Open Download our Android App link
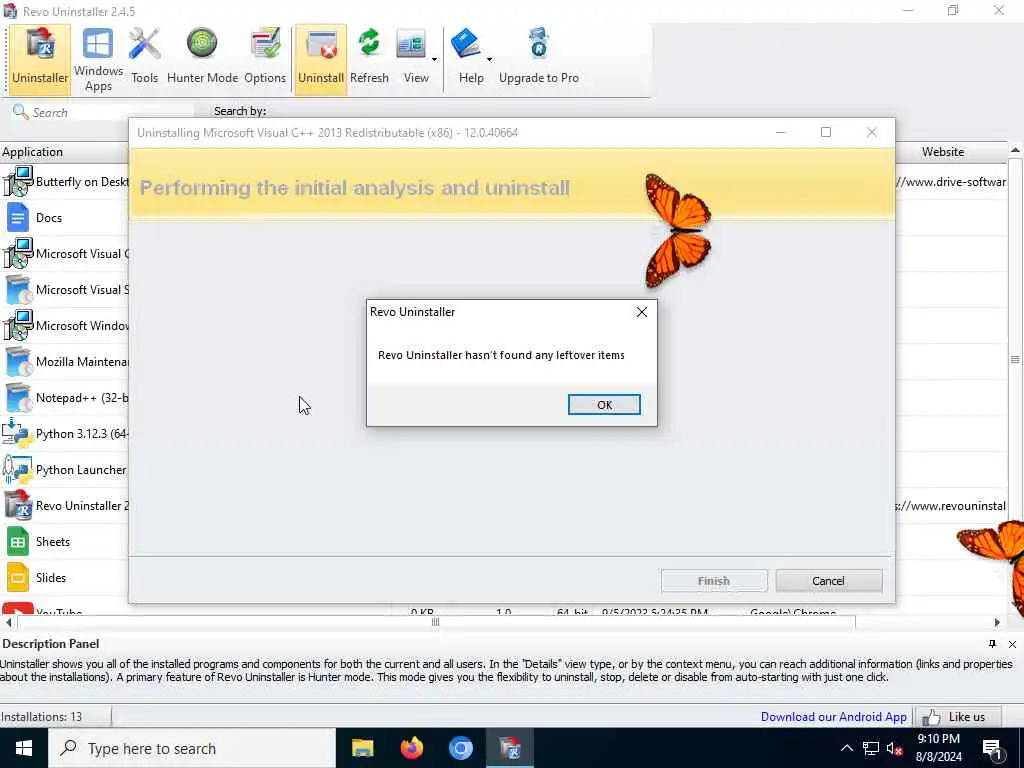The width and height of the screenshot is (1024, 768). coord(833,716)
